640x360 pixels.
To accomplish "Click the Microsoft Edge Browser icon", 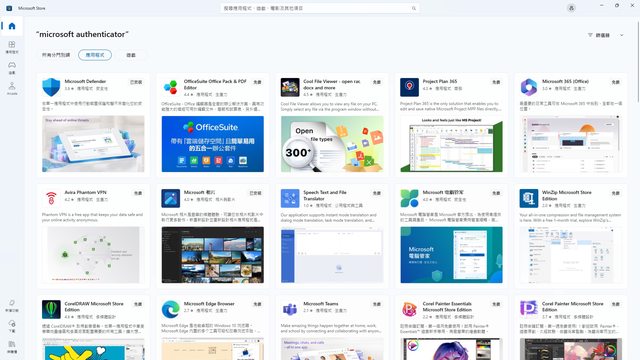I will (170, 309).
